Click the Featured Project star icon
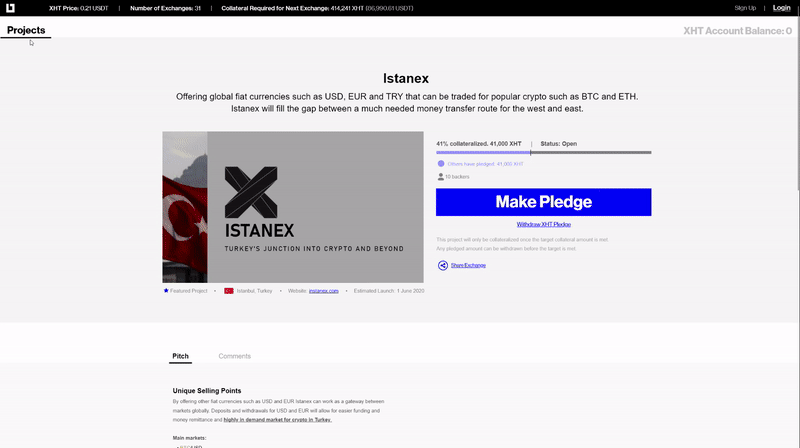The image size is (800, 448). pyautogui.click(x=166, y=290)
